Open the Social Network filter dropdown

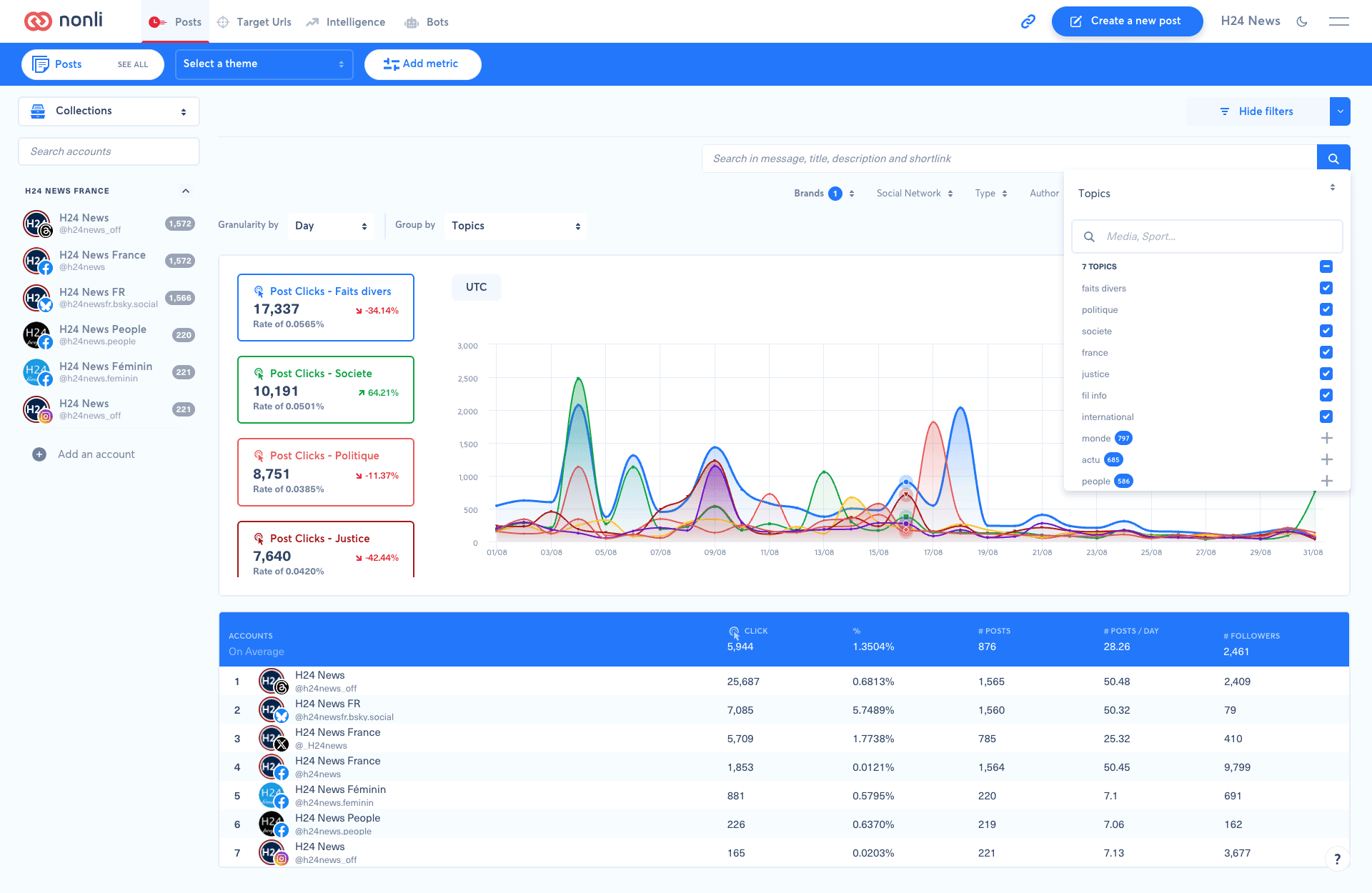point(915,194)
